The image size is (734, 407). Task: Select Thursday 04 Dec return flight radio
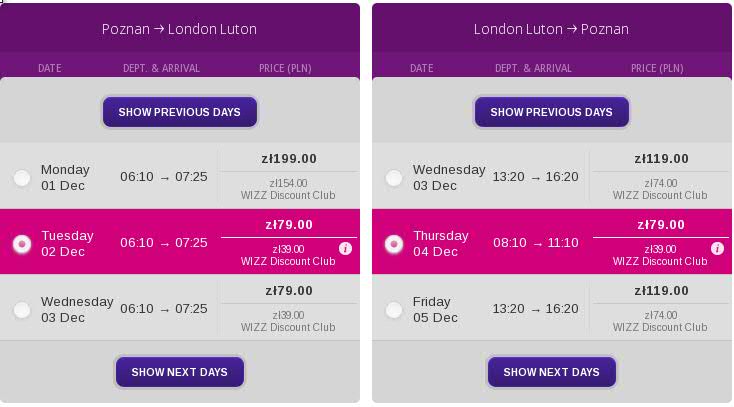pyautogui.click(x=394, y=244)
